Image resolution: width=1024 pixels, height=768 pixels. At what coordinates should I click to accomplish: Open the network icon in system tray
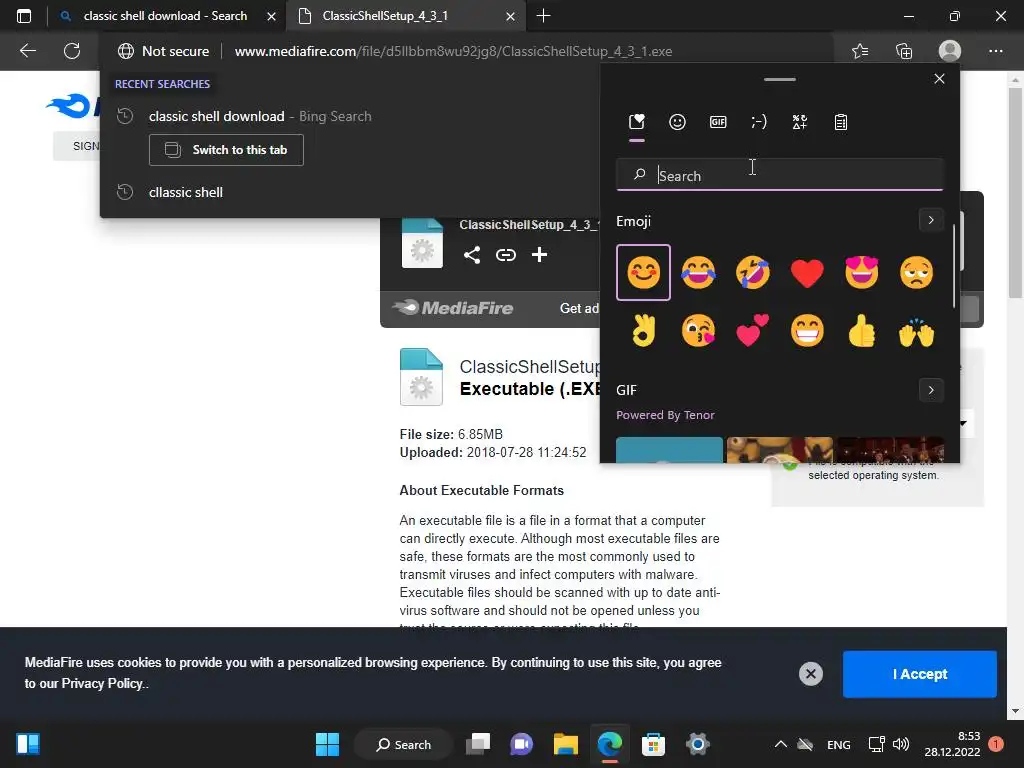tap(876, 744)
